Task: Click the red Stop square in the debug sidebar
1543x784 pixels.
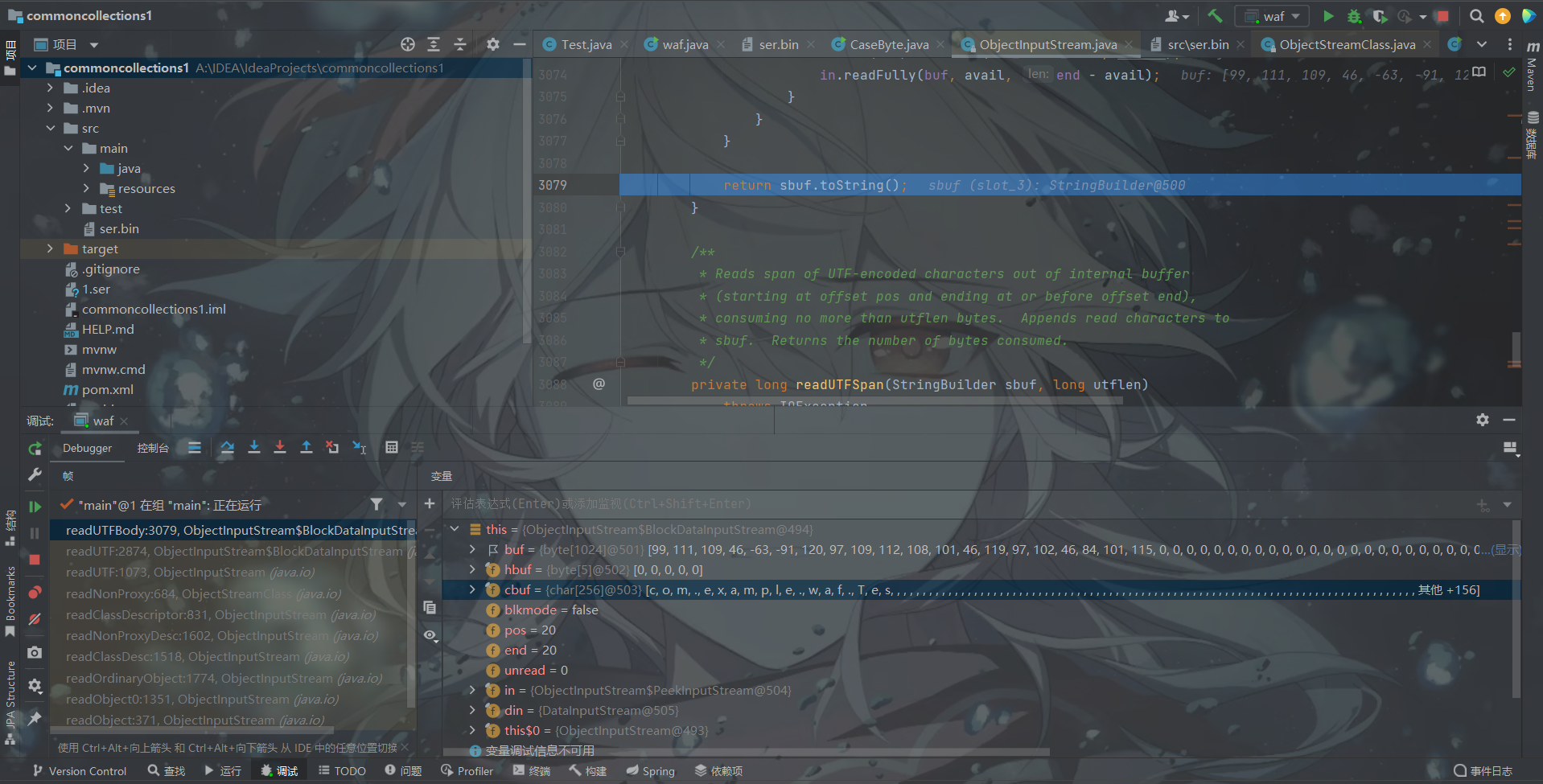Action: [35, 560]
